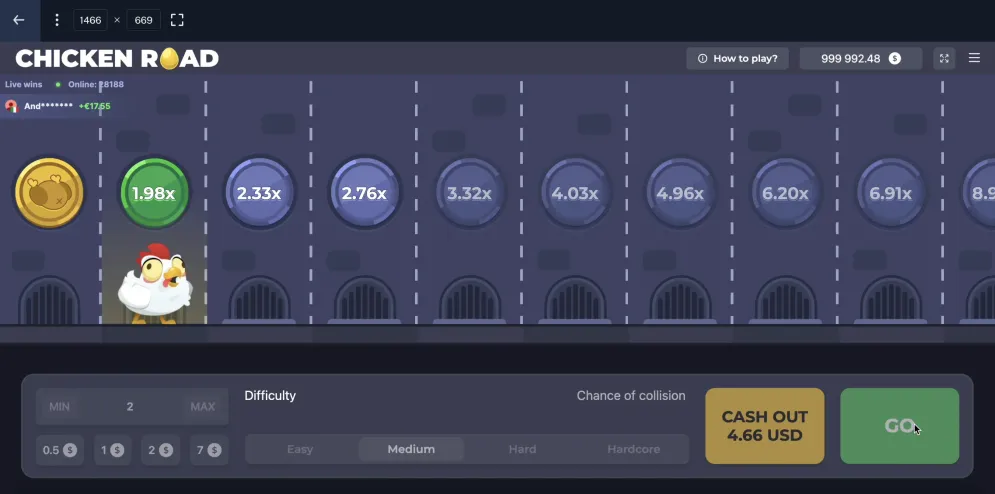Select Medium difficulty
The image size is (995, 494).
pos(411,449)
